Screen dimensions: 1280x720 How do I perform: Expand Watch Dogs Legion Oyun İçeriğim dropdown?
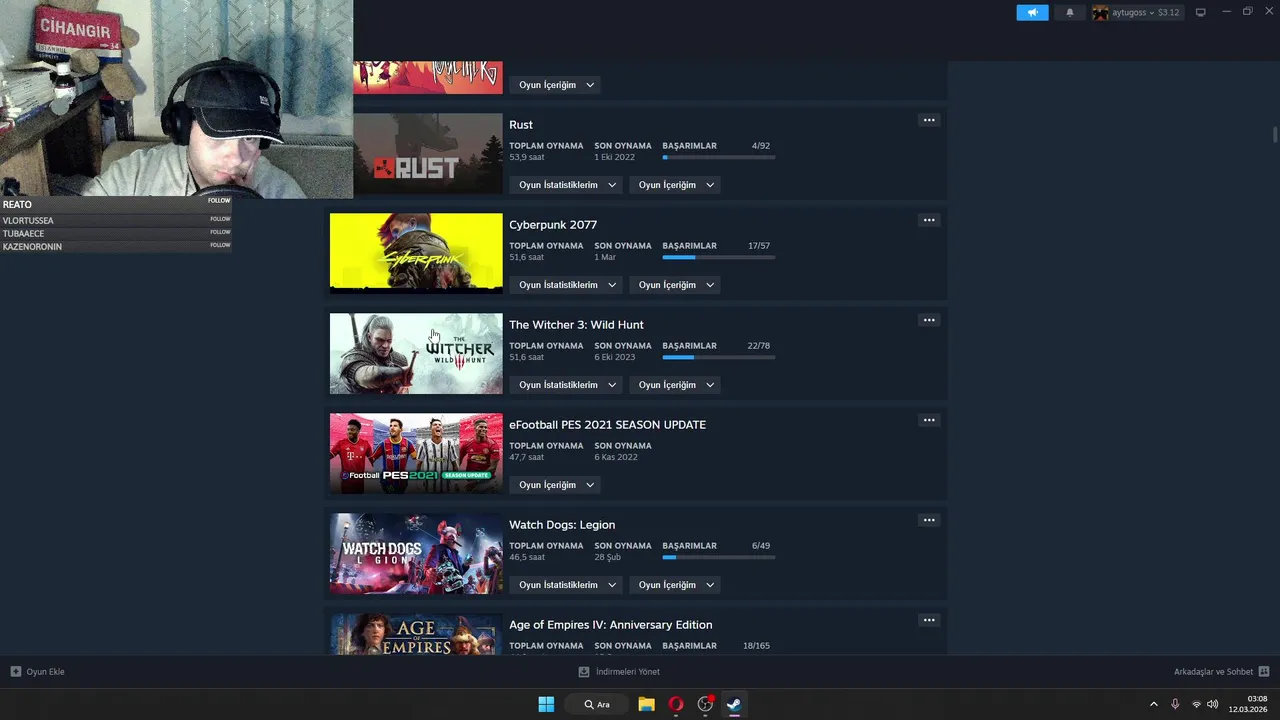[x=675, y=585]
